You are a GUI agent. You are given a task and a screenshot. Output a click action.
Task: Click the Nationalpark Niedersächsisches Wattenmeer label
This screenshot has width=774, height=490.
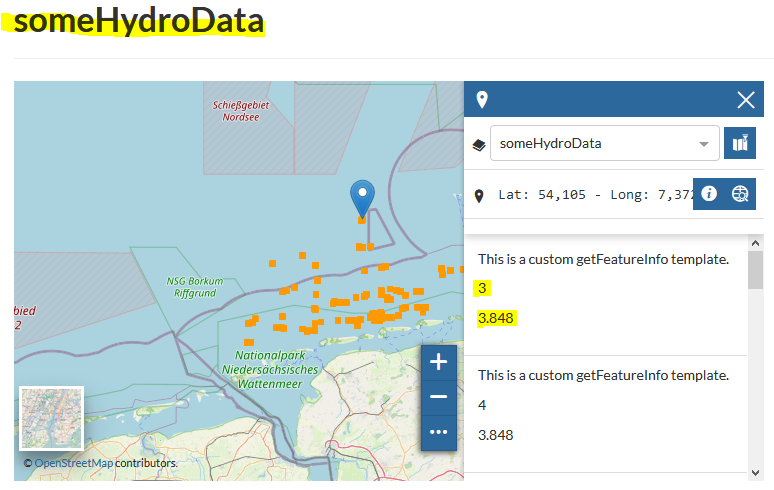click(270, 370)
